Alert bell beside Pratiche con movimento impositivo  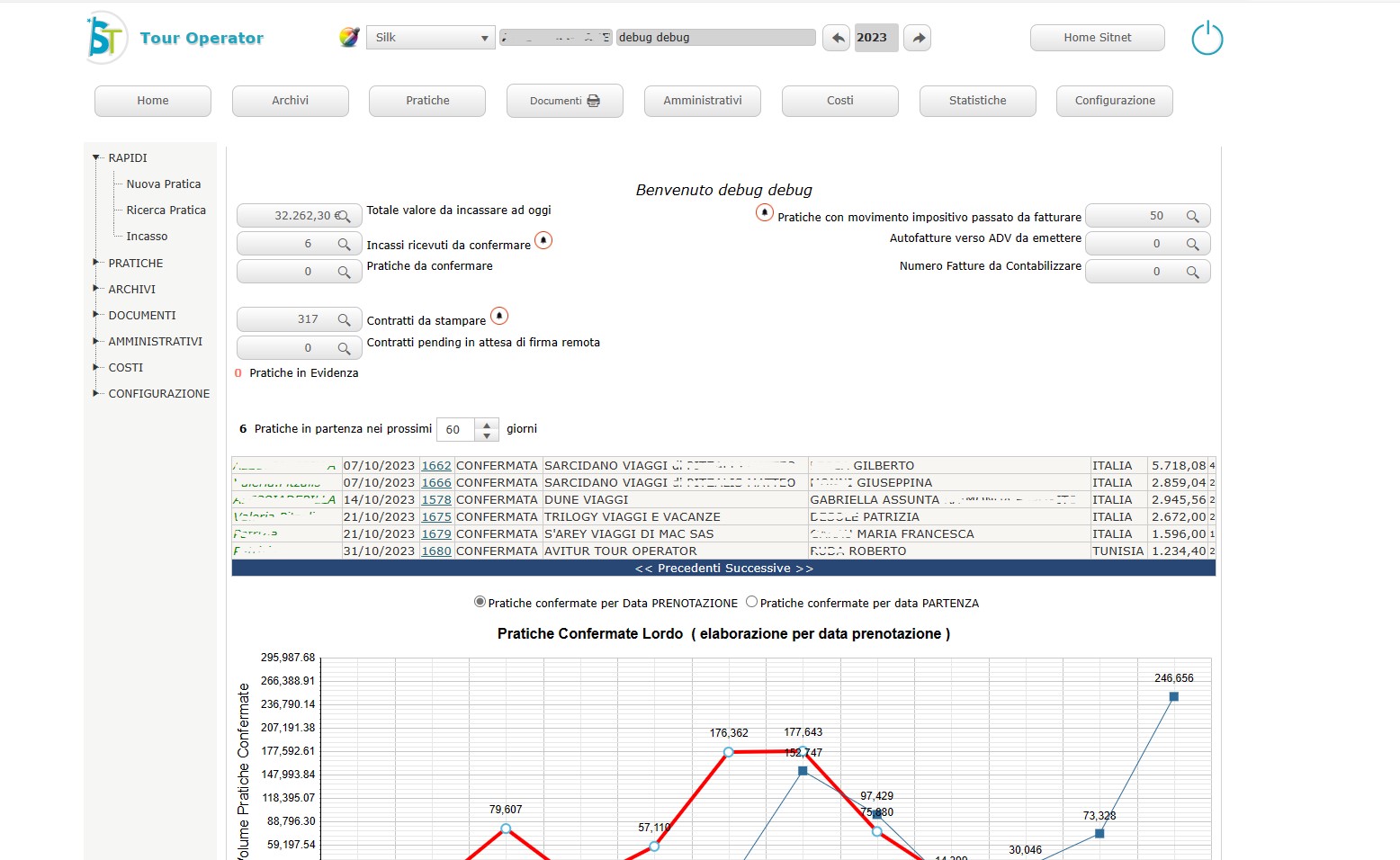(764, 212)
